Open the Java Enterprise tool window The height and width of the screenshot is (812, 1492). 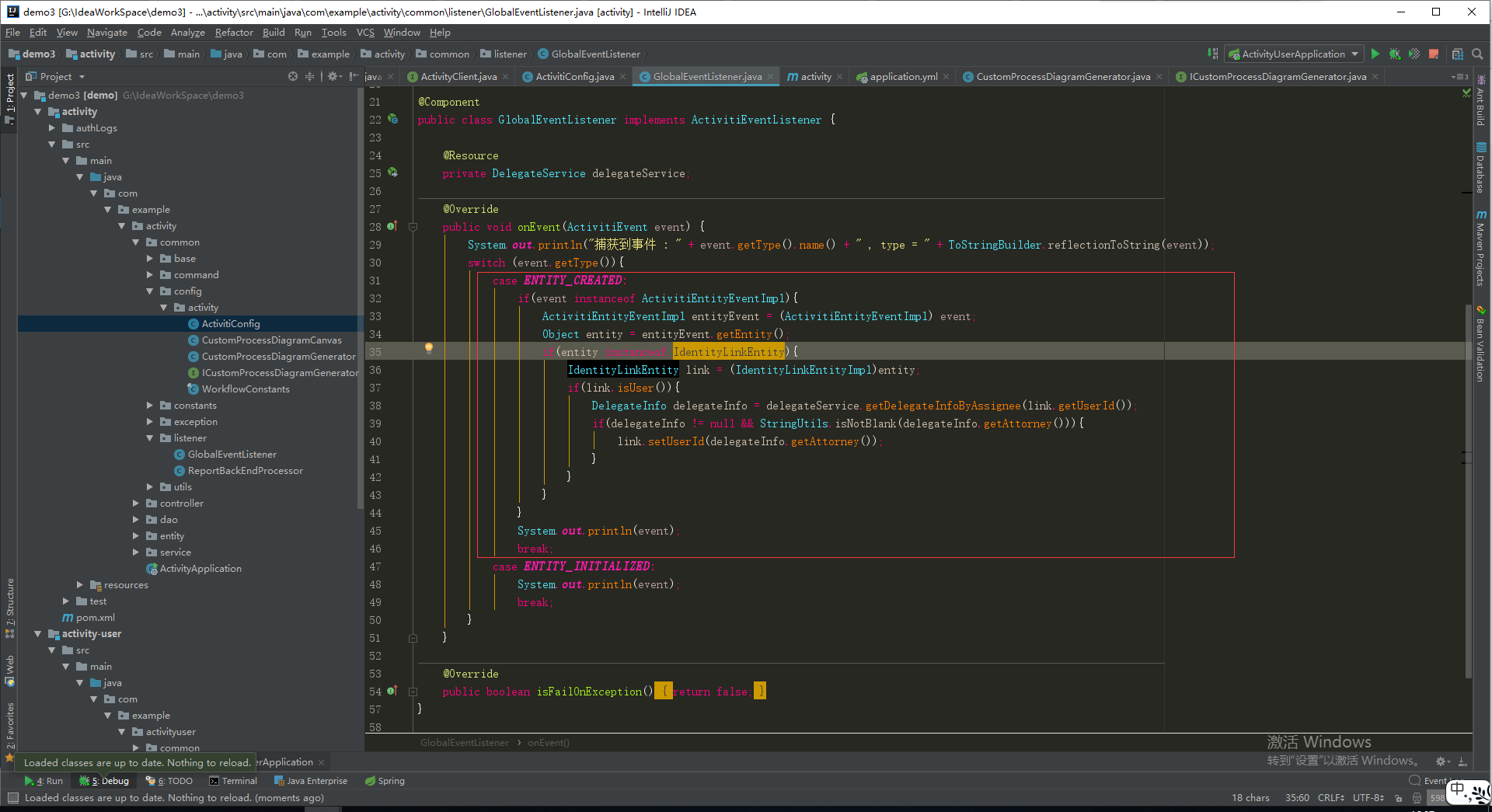[311, 781]
